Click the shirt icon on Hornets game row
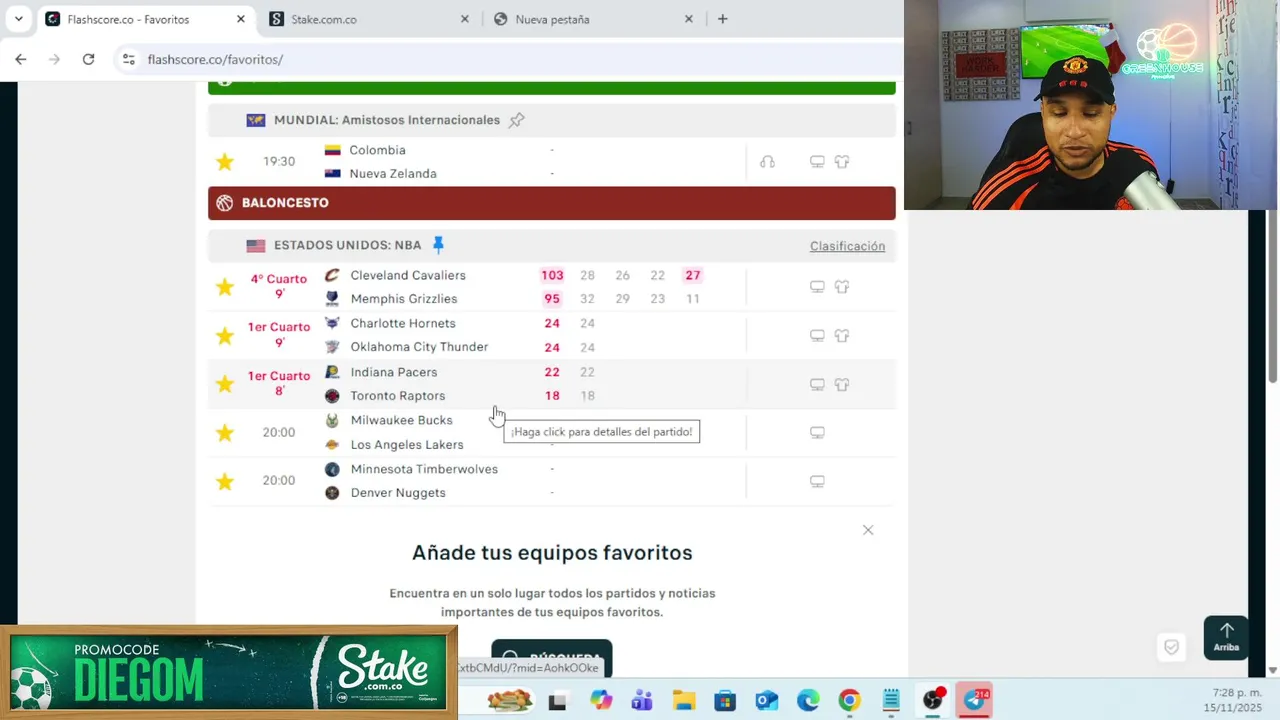Screen dimensions: 1280x720 [842, 336]
